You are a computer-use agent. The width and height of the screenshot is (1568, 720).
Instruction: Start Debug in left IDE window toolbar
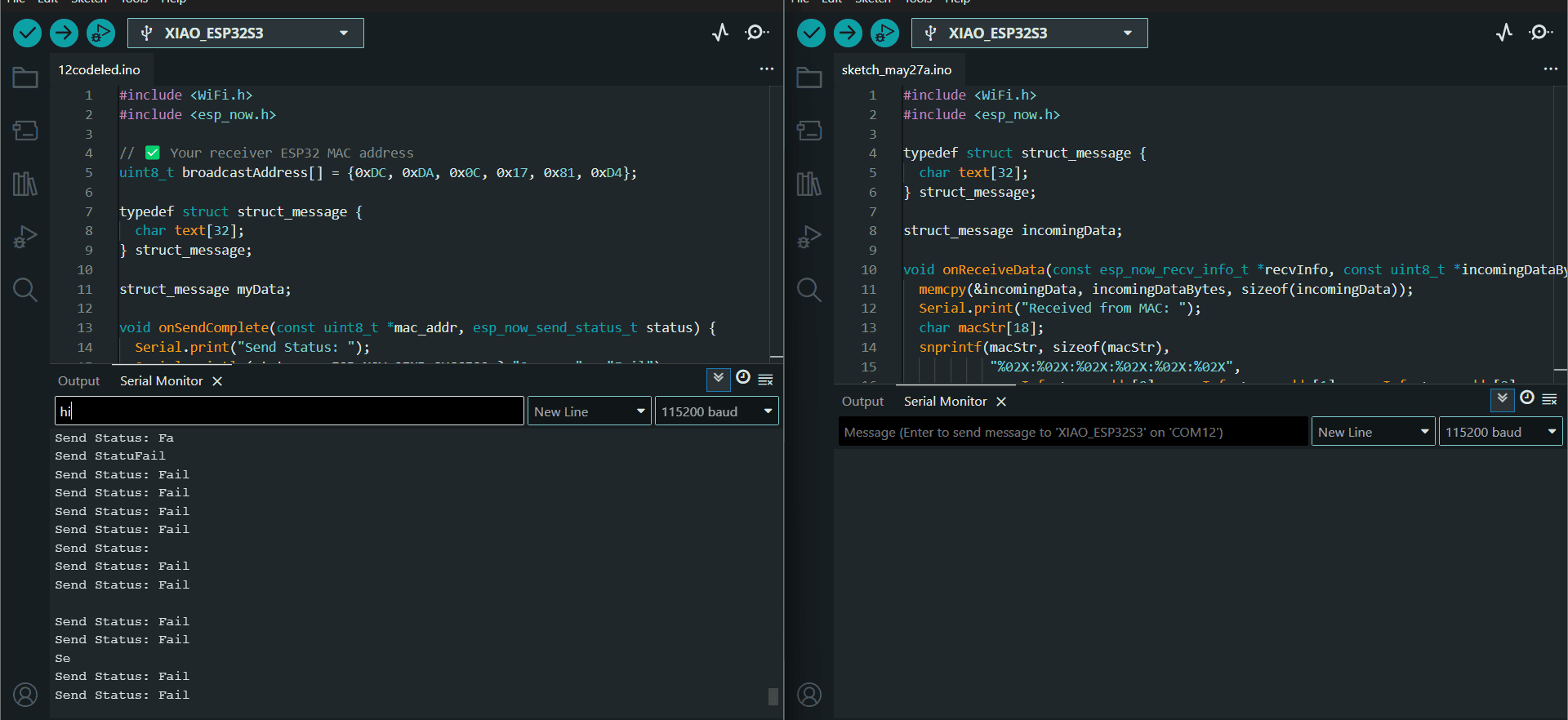click(x=100, y=33)
